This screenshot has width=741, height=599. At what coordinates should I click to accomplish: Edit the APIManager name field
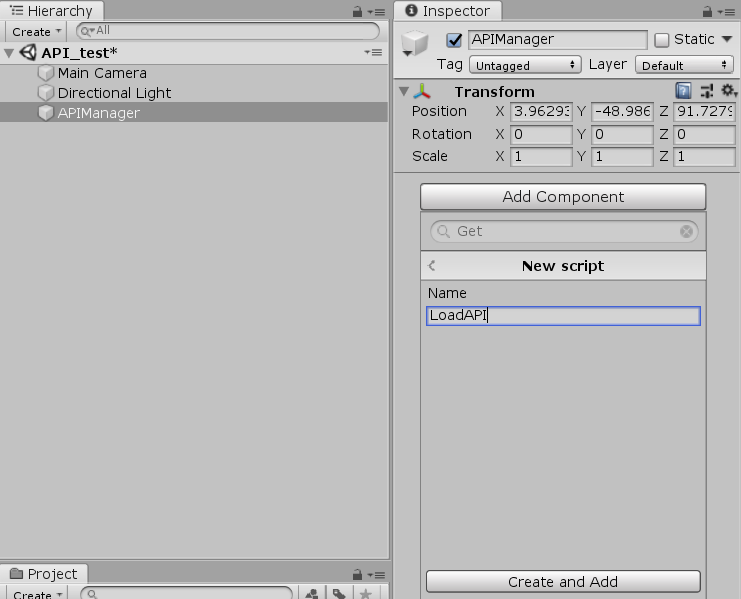[x=558, y=39]
